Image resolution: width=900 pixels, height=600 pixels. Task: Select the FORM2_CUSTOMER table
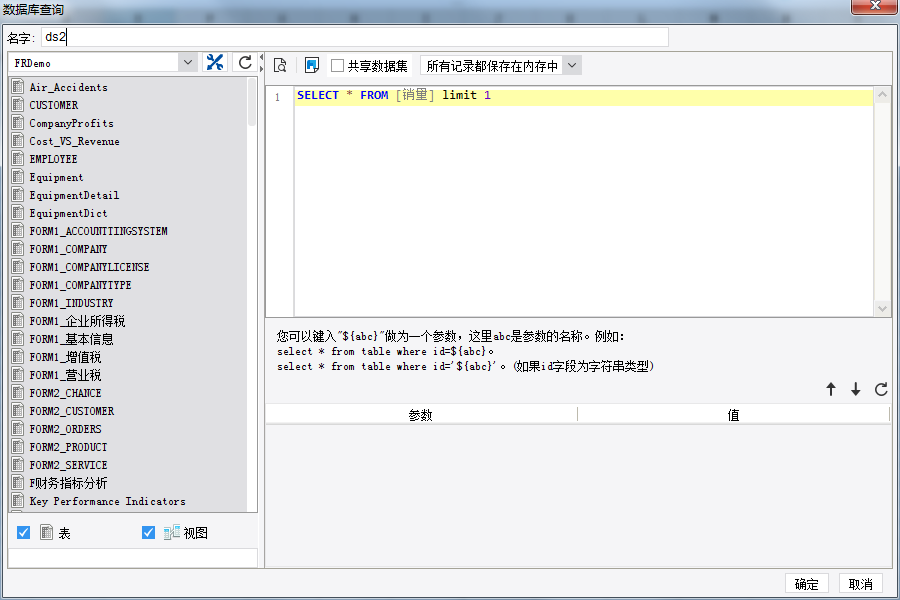(72, 411)
